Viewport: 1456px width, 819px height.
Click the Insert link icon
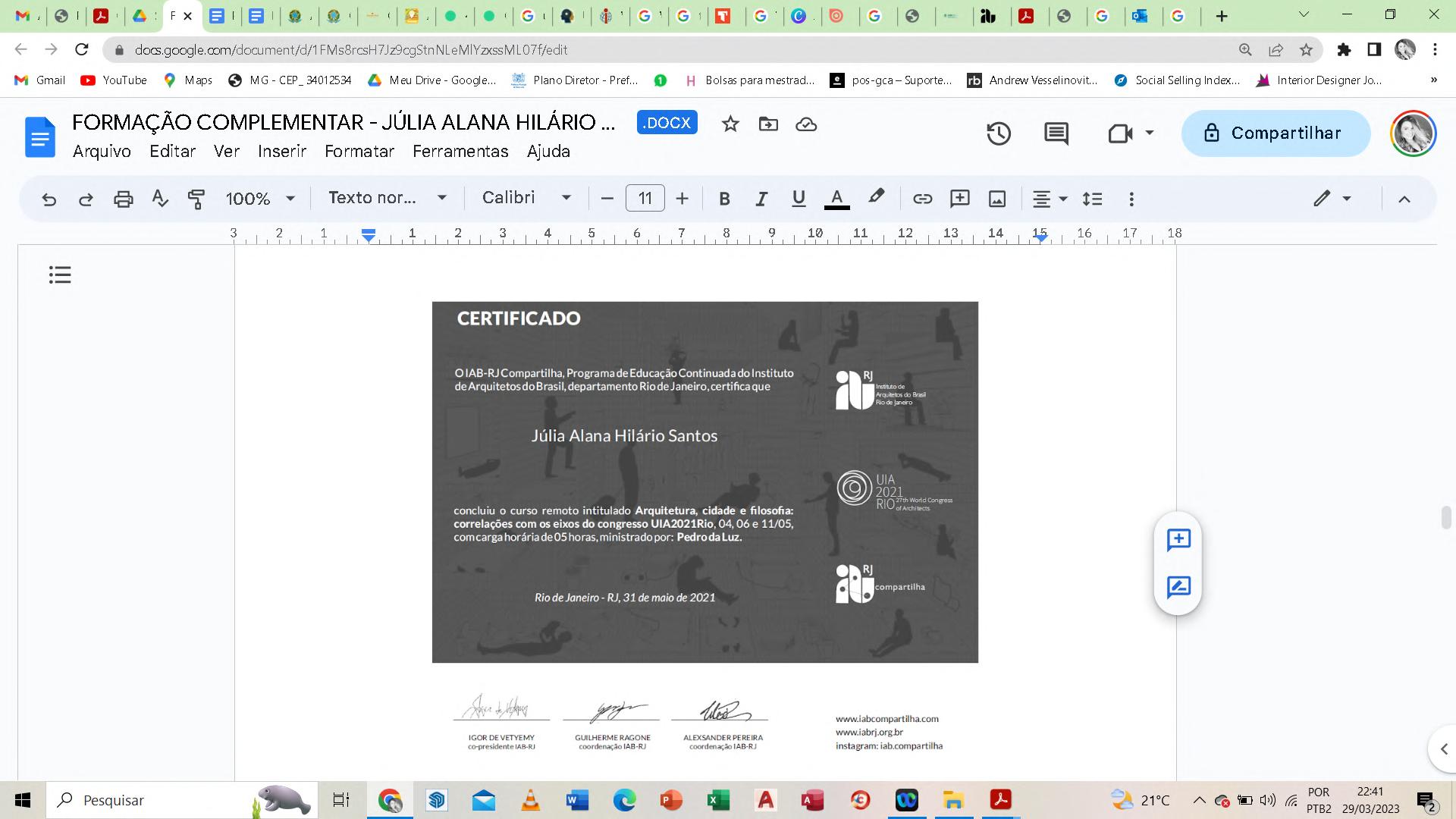[922, 199]
